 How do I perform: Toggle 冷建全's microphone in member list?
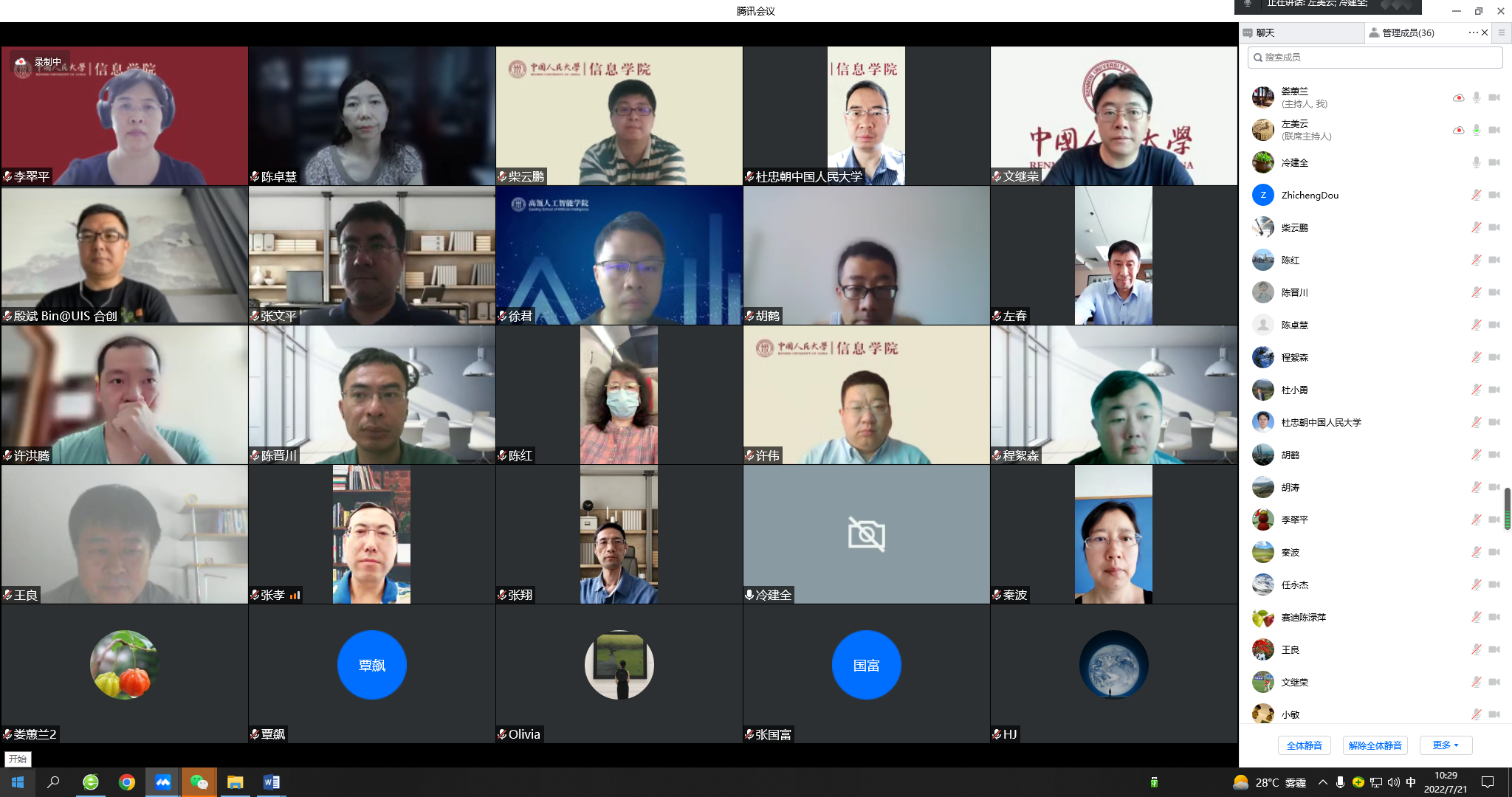[x=1476, y=162]
